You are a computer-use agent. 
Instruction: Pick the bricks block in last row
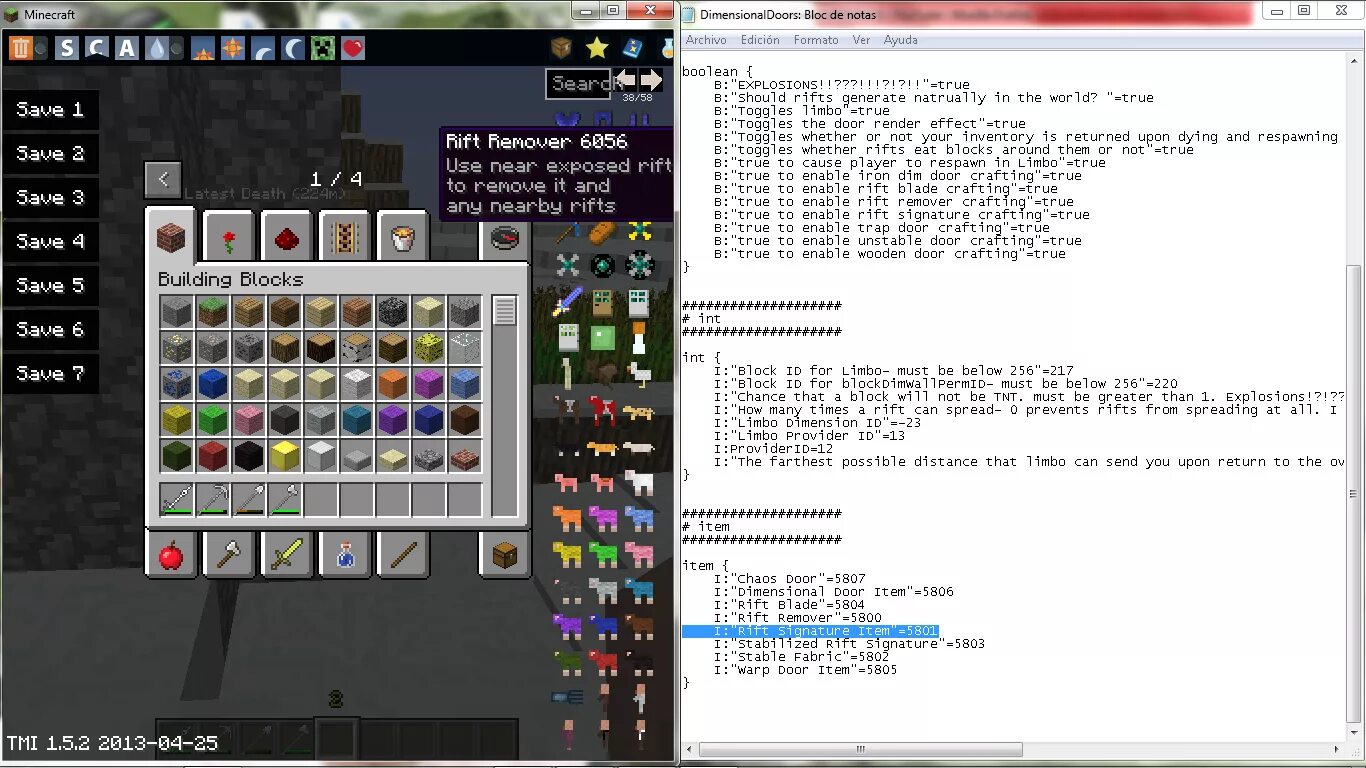click(464, 456)
